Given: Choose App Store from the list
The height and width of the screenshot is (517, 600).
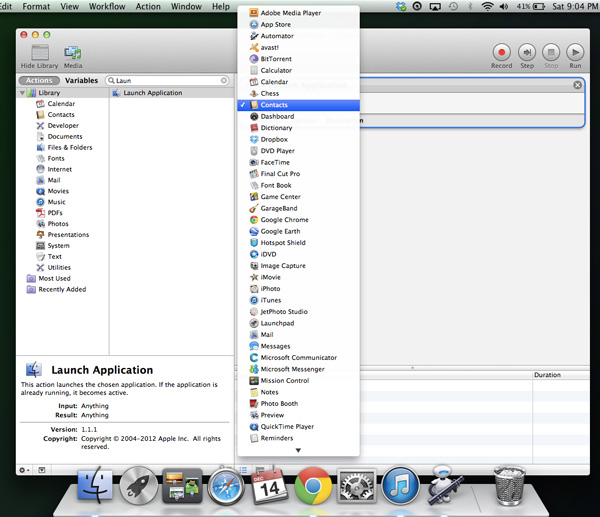Looking at the screenshot, I should [298, 24].
